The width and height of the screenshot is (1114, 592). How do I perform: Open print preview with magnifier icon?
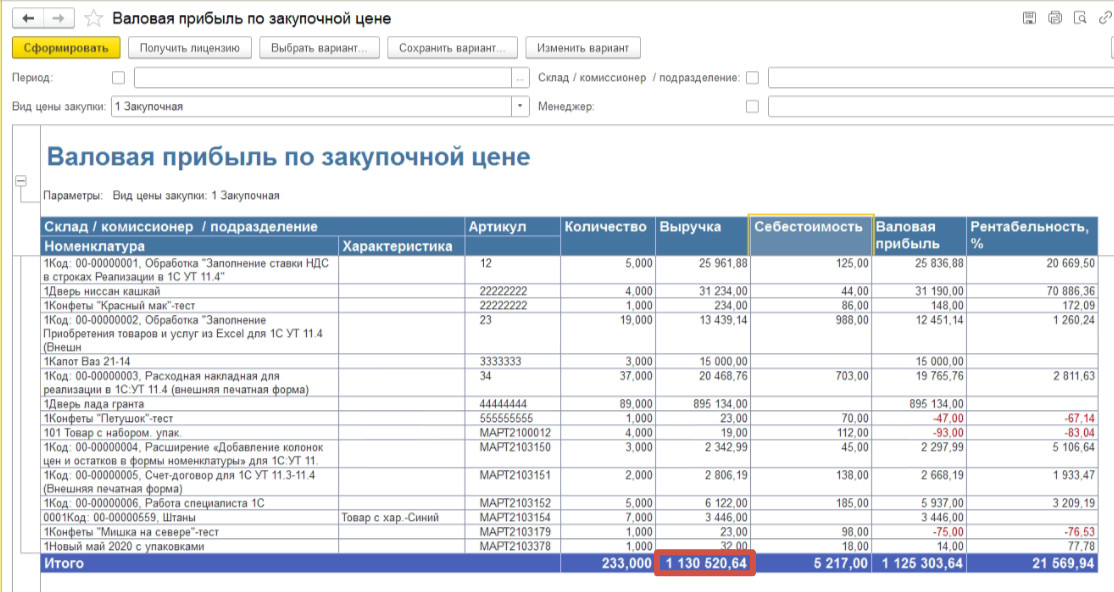pos(1079,18)
